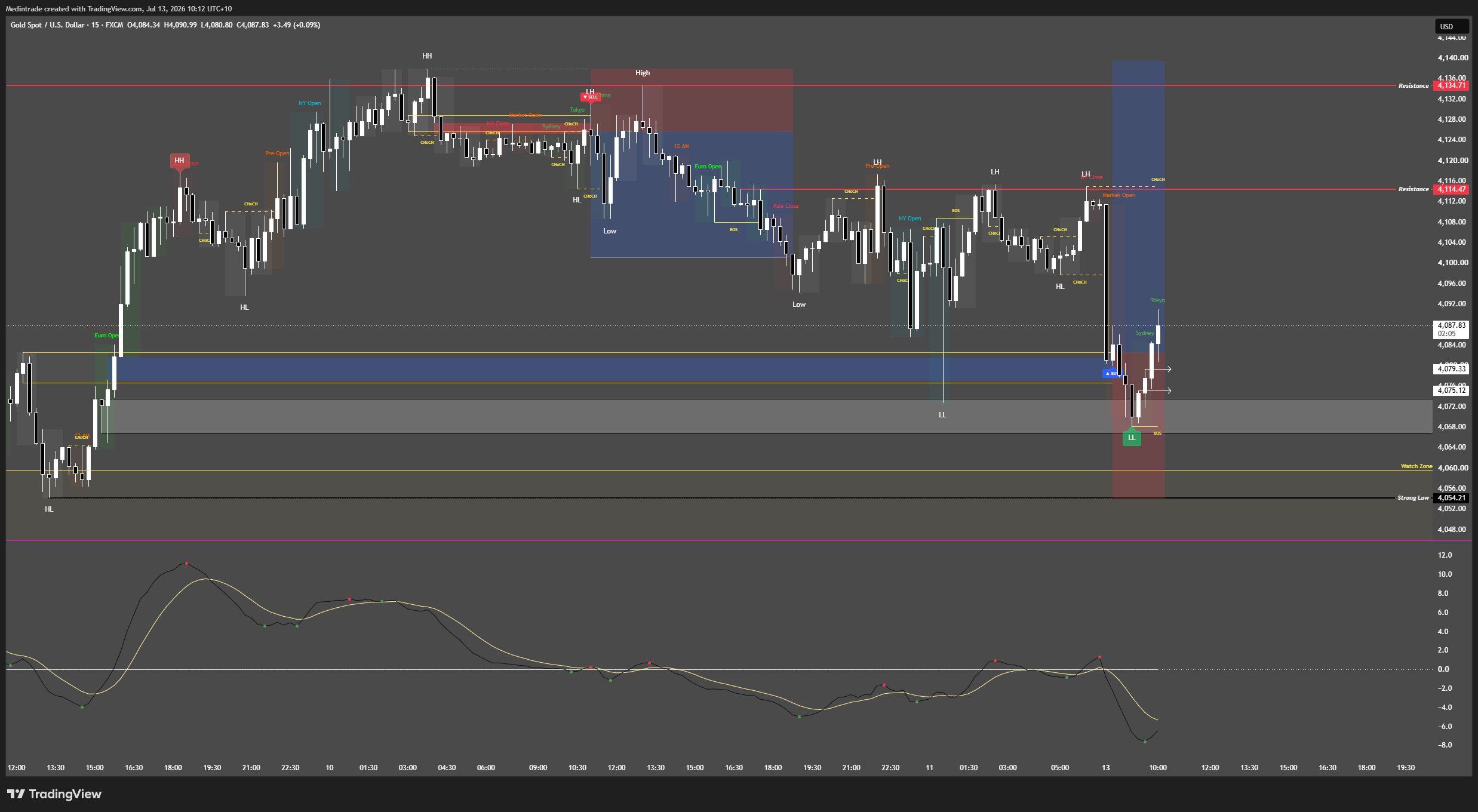The height and width of the screenshot is (812, 1478).
Task: Click the Strong Low label
Action: [1413, 498]
